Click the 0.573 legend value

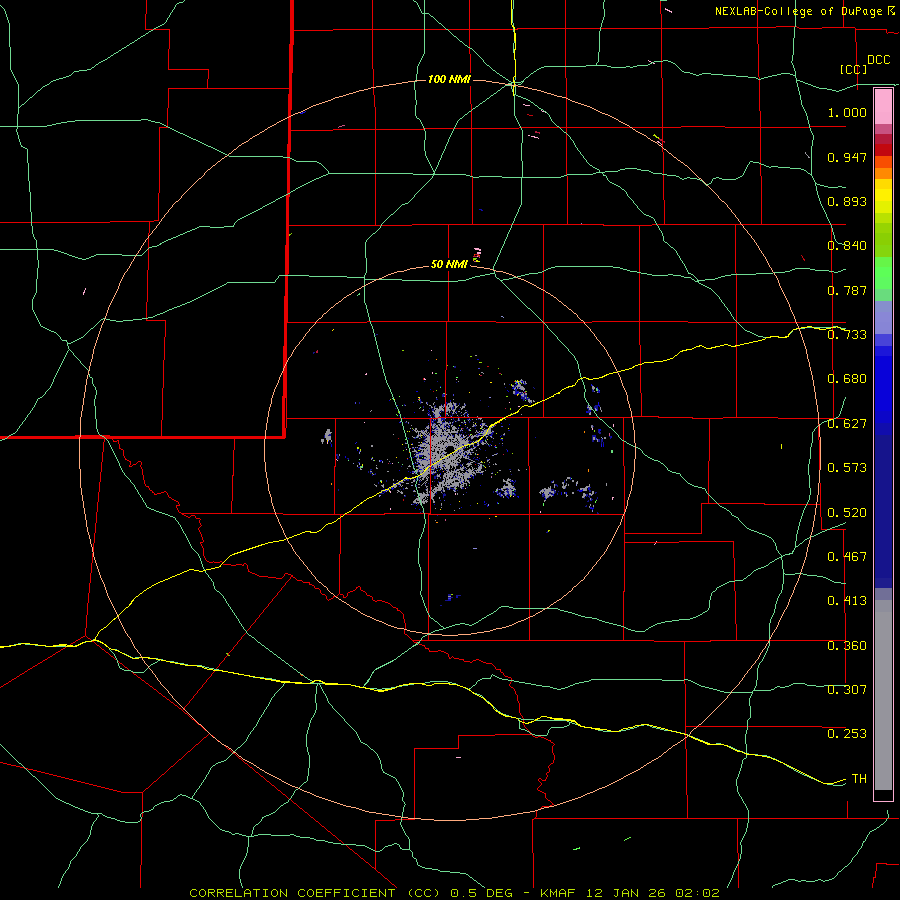click(x=847, y=468)
